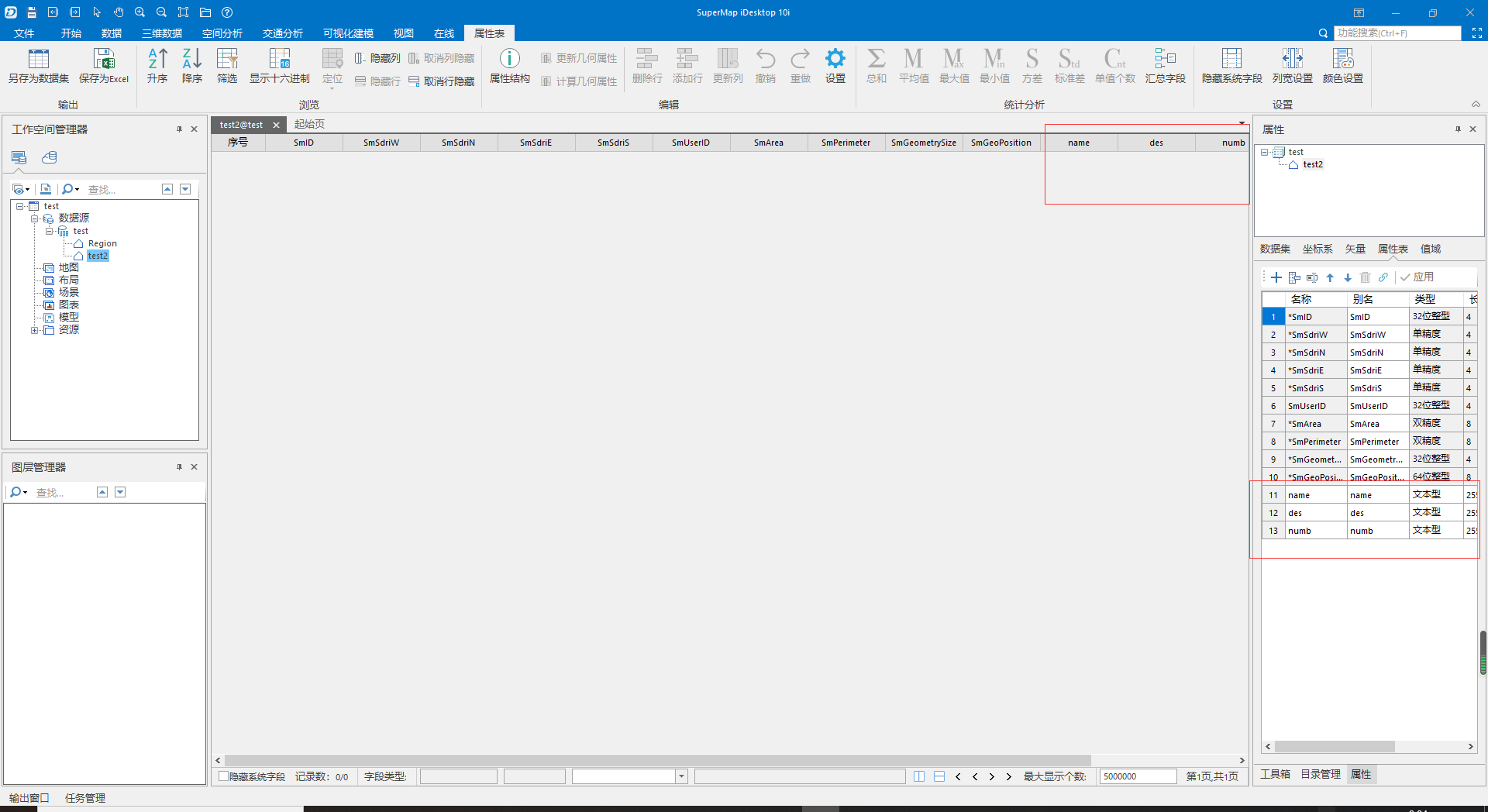Pin the 工作空间管理器 panel

(179, 129)
